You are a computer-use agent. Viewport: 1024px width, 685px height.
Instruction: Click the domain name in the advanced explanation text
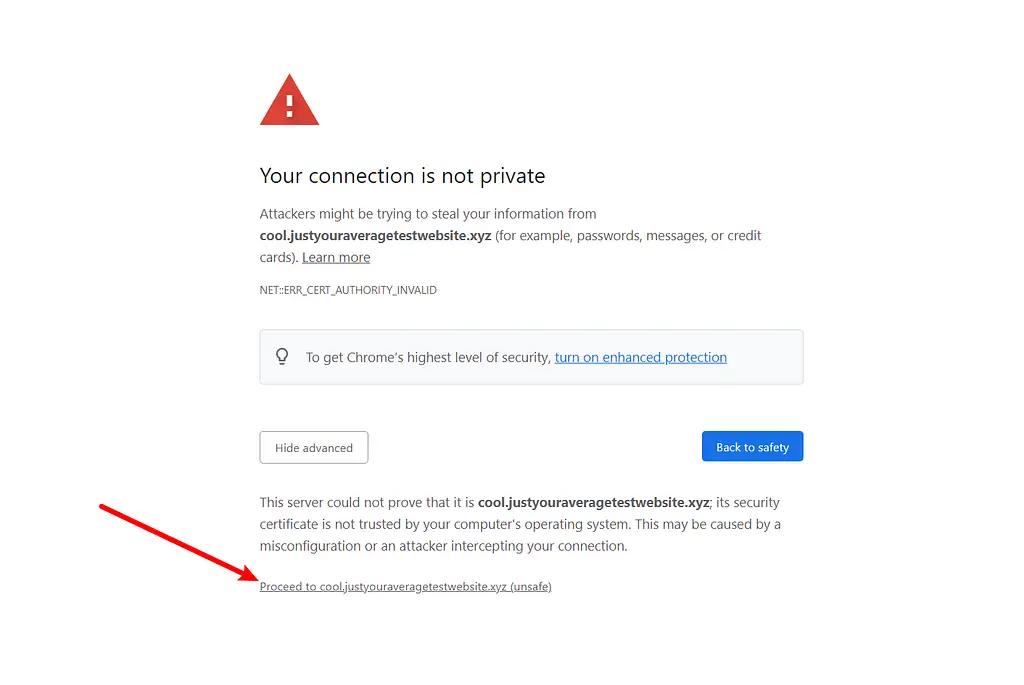pos(593,502)
